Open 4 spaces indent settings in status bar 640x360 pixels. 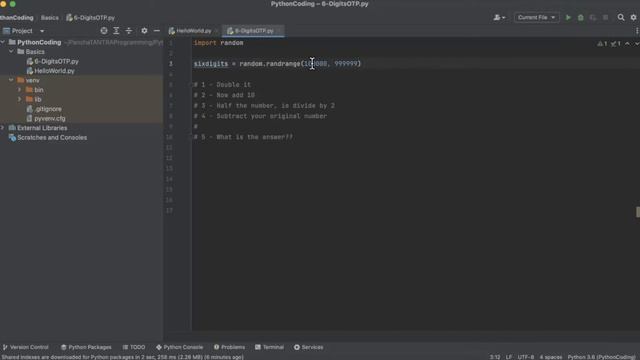[x=551, y=357]
